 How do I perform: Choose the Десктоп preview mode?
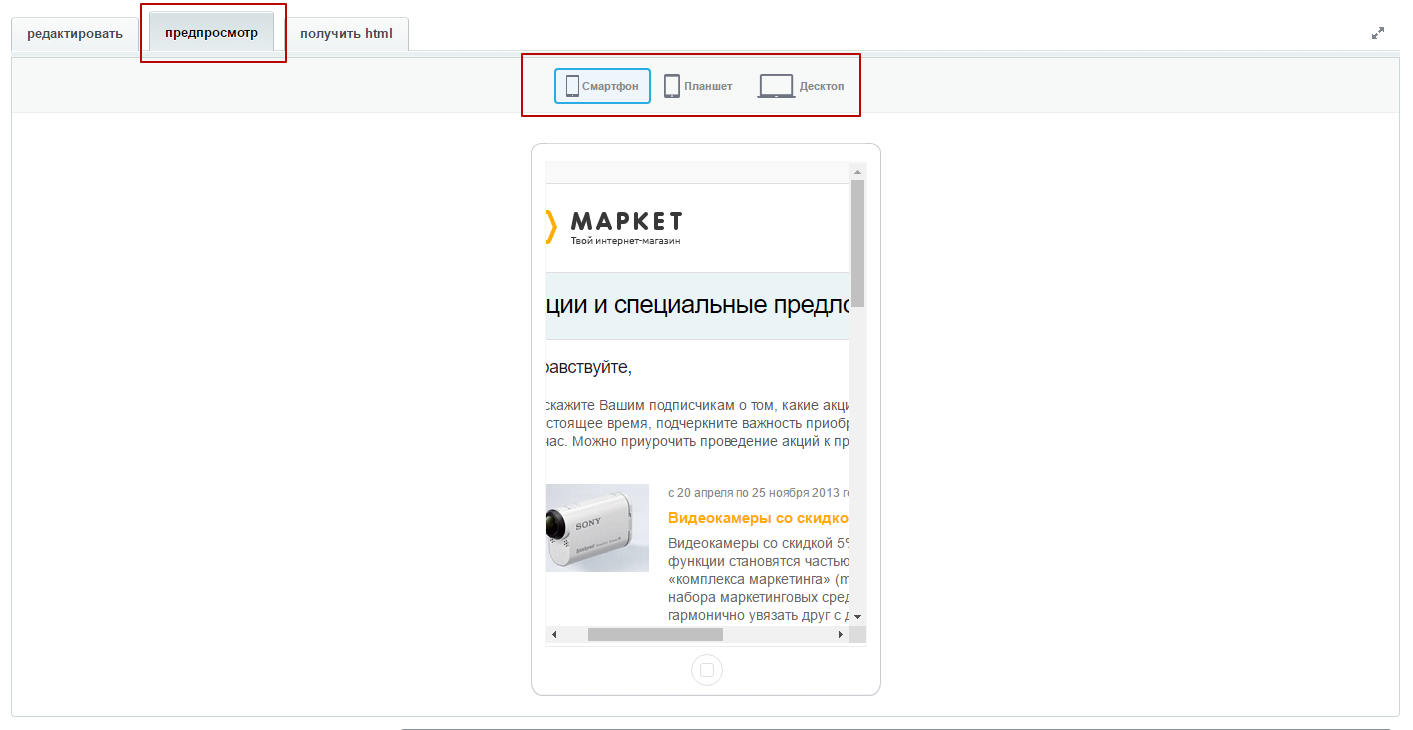point(801,86)
